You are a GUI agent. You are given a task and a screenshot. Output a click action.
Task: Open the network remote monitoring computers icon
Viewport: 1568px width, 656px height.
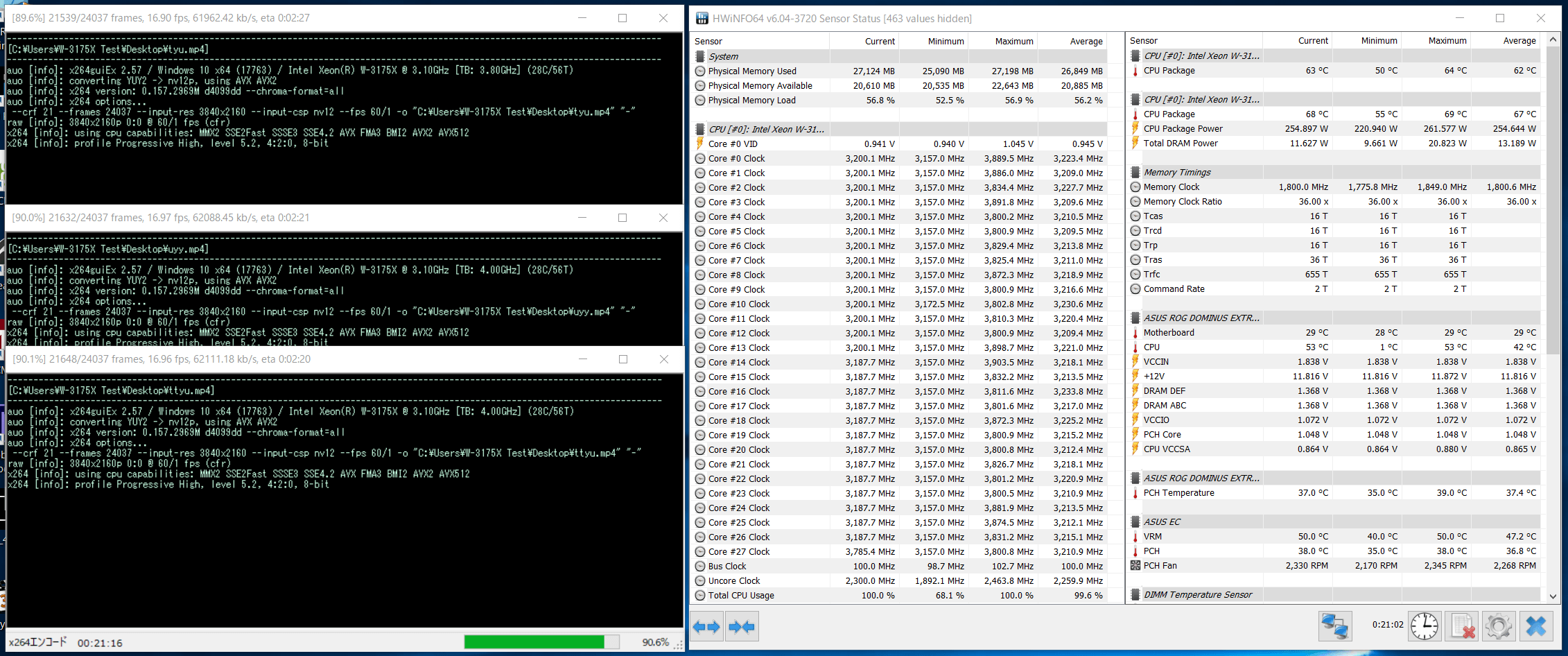click(x=1335, y=626)
